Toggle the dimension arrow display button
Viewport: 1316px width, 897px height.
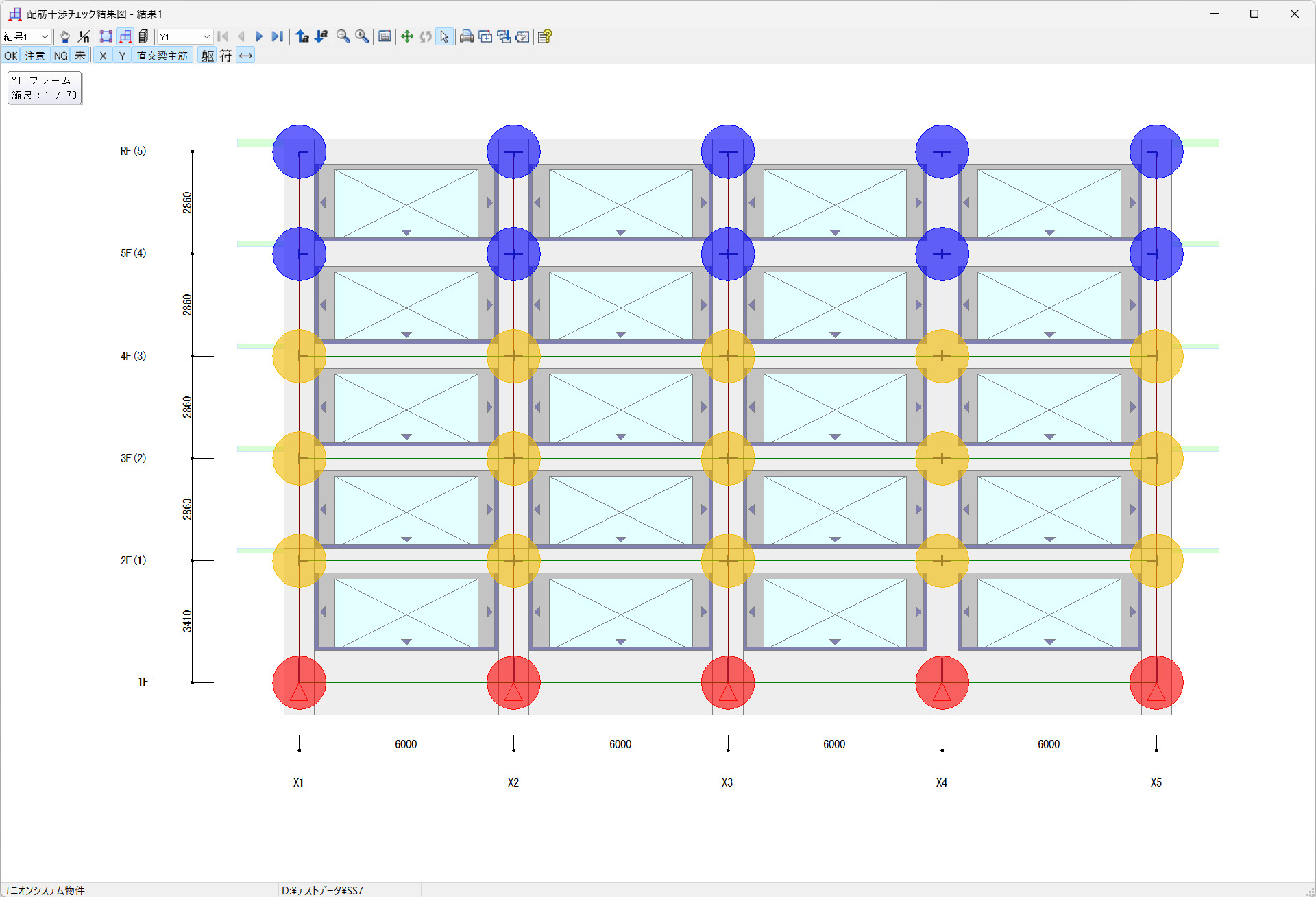click(245, 56)
